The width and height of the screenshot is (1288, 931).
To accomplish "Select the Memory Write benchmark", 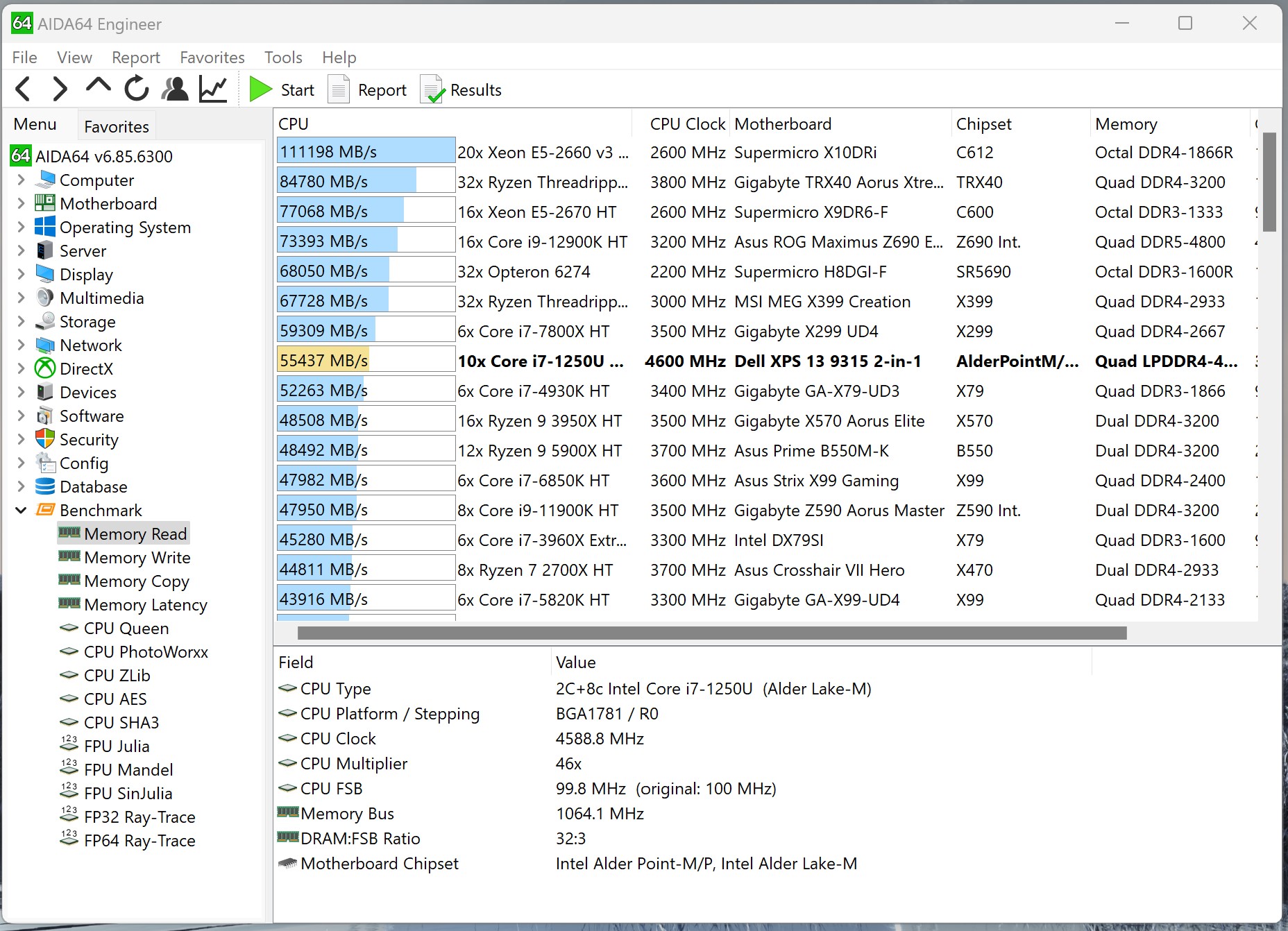I will click(x=137, y=557).
